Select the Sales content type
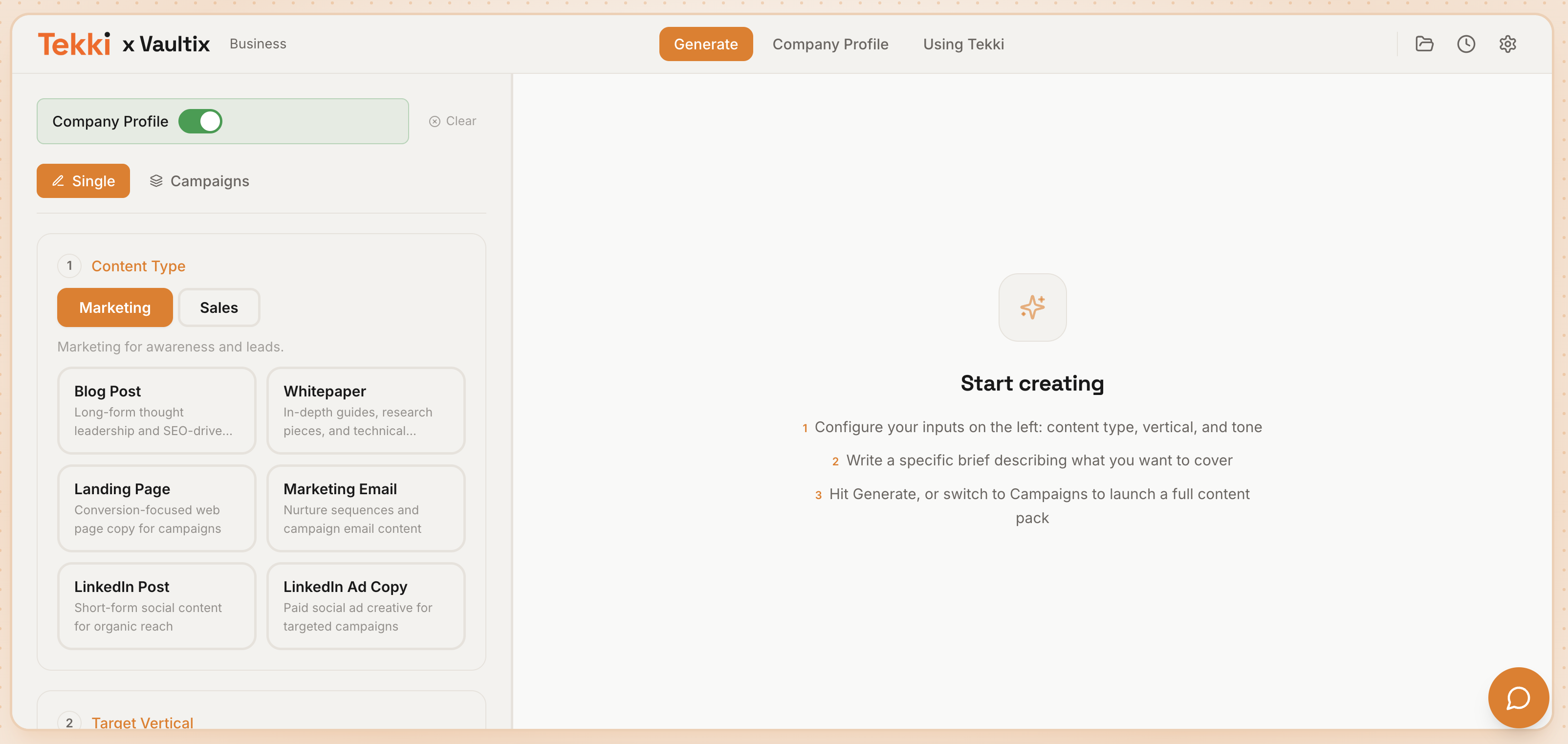 click(218, 307)
